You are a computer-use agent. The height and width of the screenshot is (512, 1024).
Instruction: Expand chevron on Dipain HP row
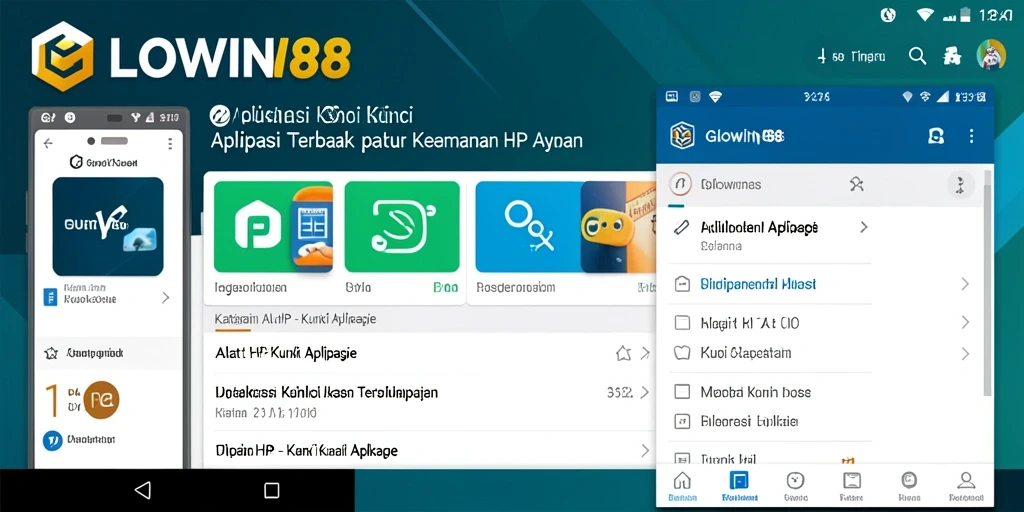[645, 451]
